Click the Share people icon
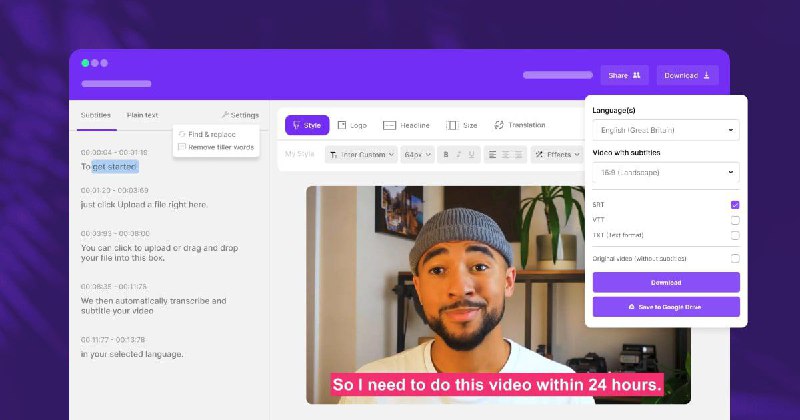 636,75
